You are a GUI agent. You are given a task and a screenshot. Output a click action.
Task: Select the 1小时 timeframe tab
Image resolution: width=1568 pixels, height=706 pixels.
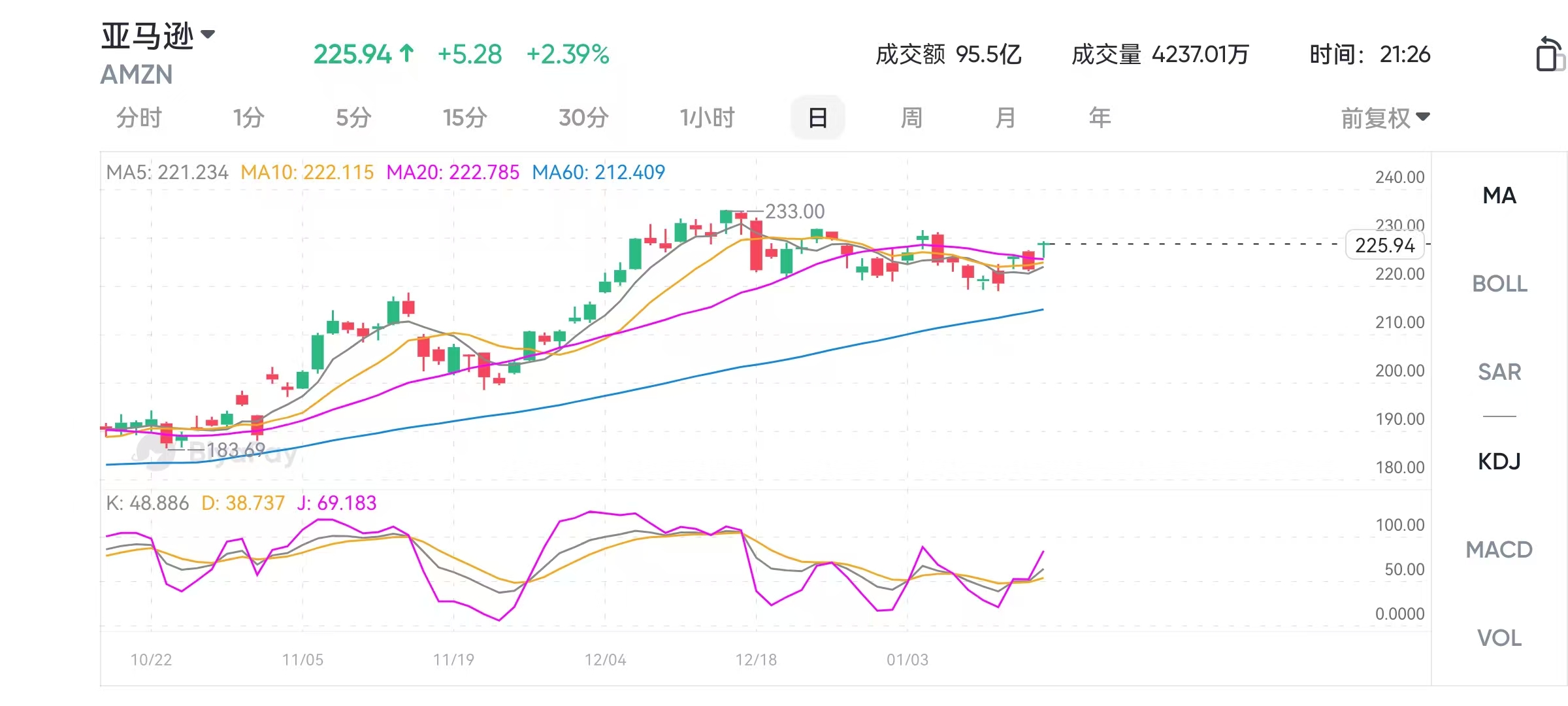(707, 118)
